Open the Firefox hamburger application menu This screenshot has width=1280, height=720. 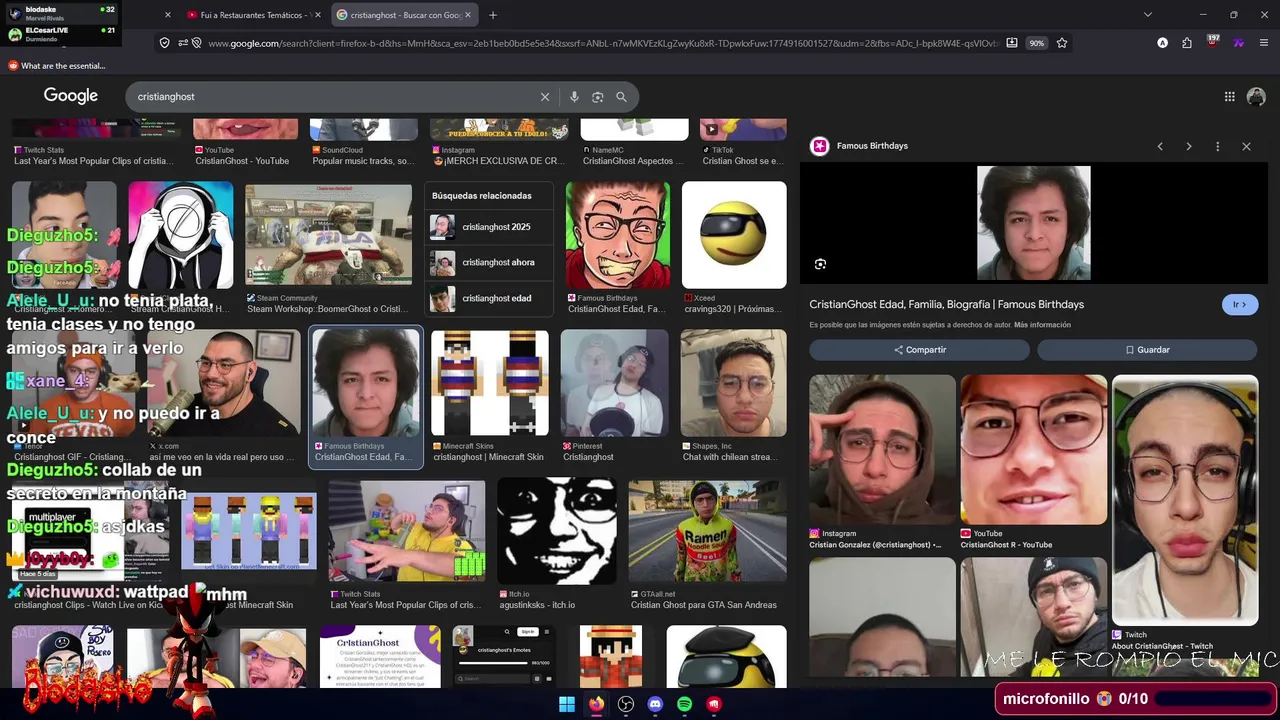(x=1264, y=43)
